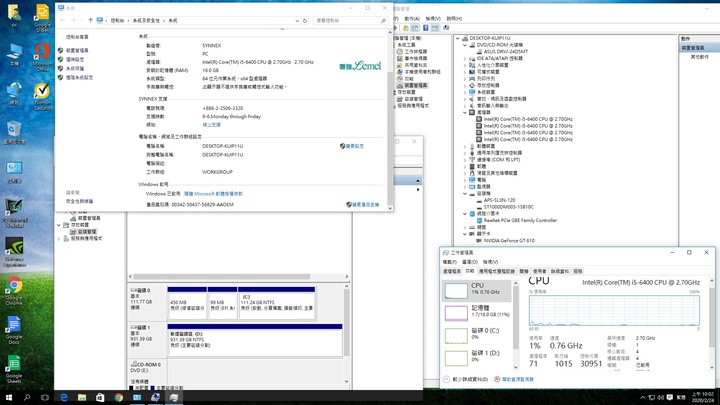Open Remote settings in System window sidebar

(x=74, y=60)
